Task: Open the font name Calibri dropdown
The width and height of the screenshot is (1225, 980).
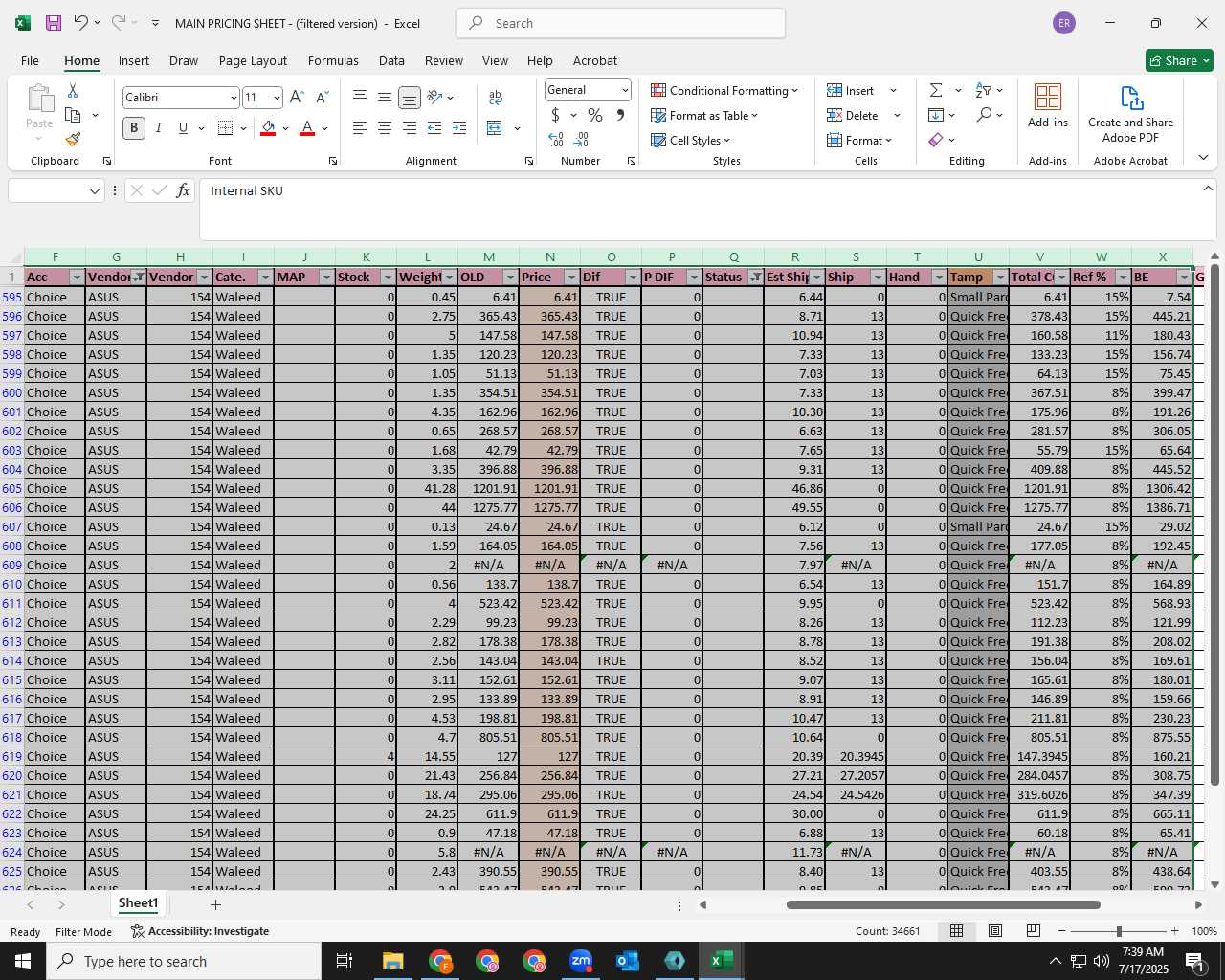Action: (234, 98)
